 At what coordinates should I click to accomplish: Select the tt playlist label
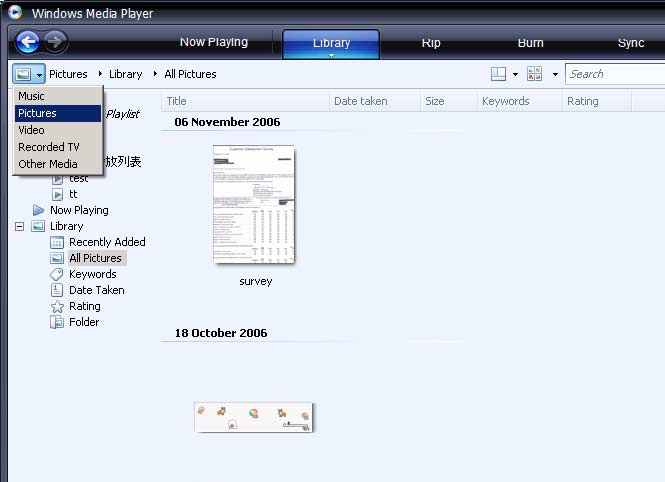click(73, 194)
